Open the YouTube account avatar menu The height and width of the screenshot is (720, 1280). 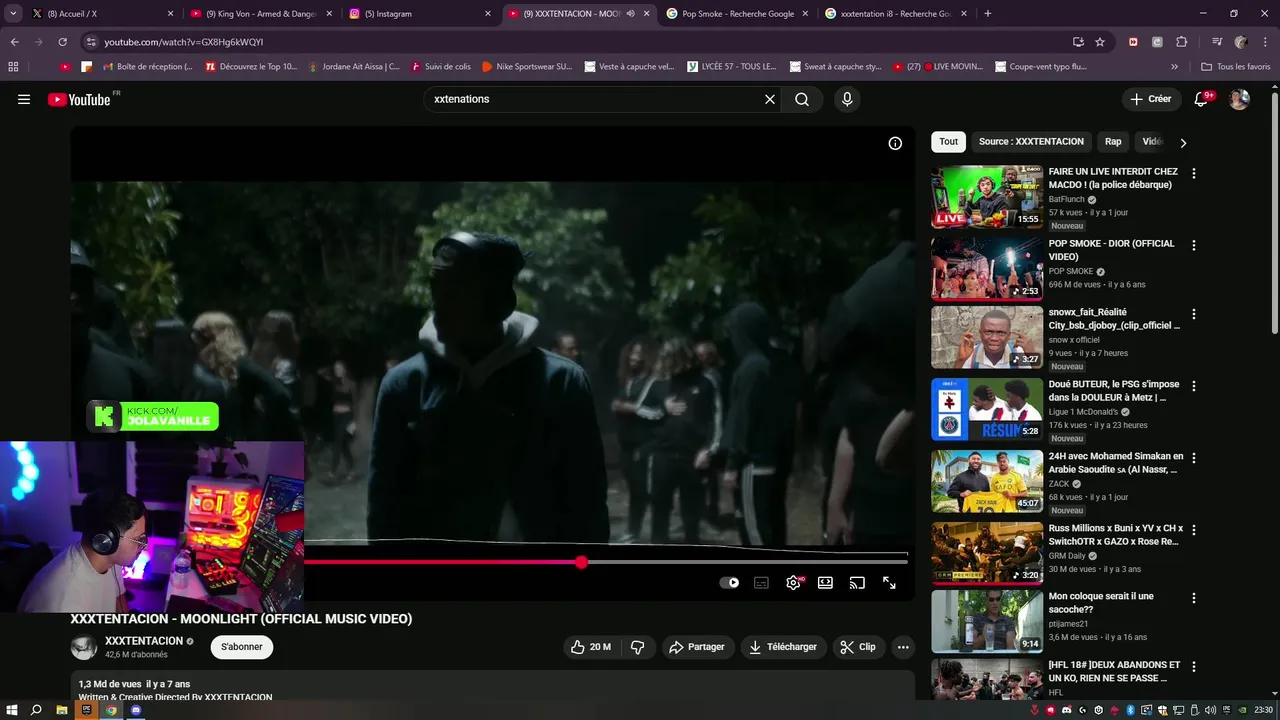(x=1239, y=99)
